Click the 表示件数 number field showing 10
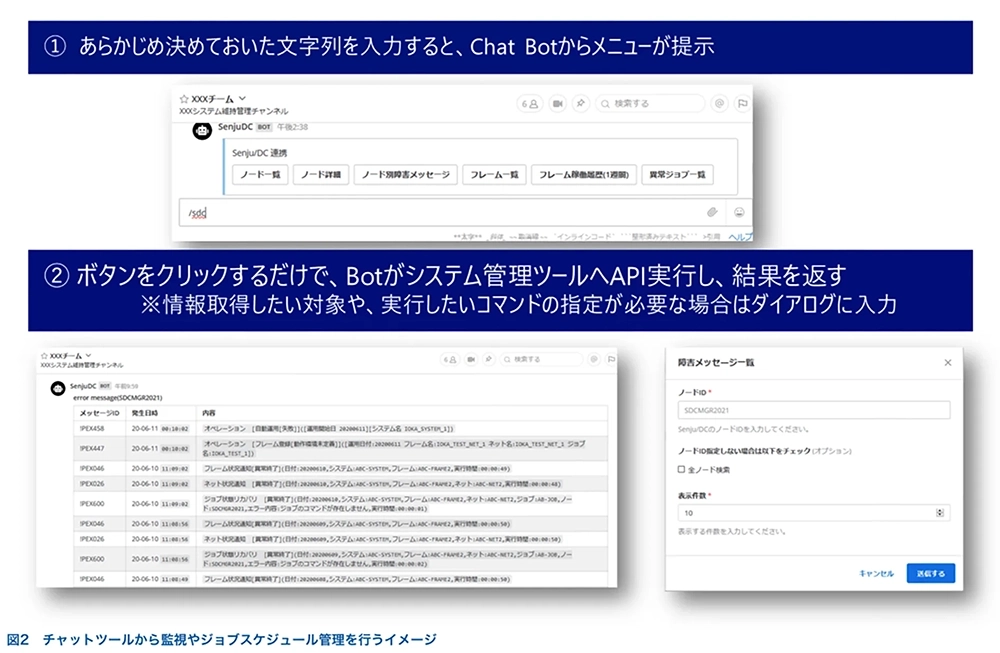 point(814,513)
